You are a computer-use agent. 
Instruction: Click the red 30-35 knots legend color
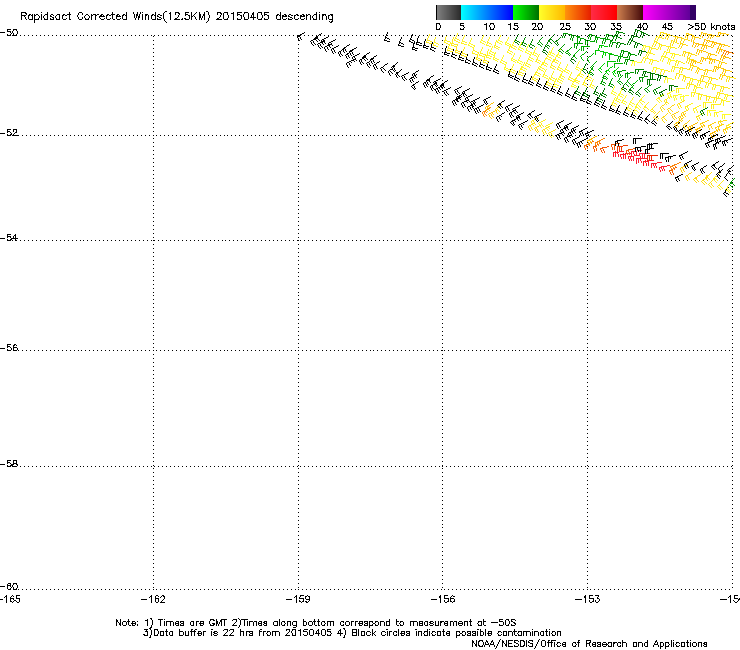604,12
